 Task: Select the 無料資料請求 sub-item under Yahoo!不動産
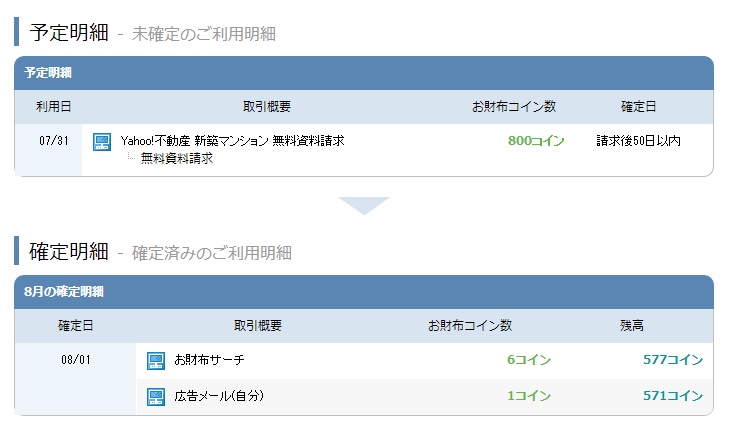click(176, 158)
